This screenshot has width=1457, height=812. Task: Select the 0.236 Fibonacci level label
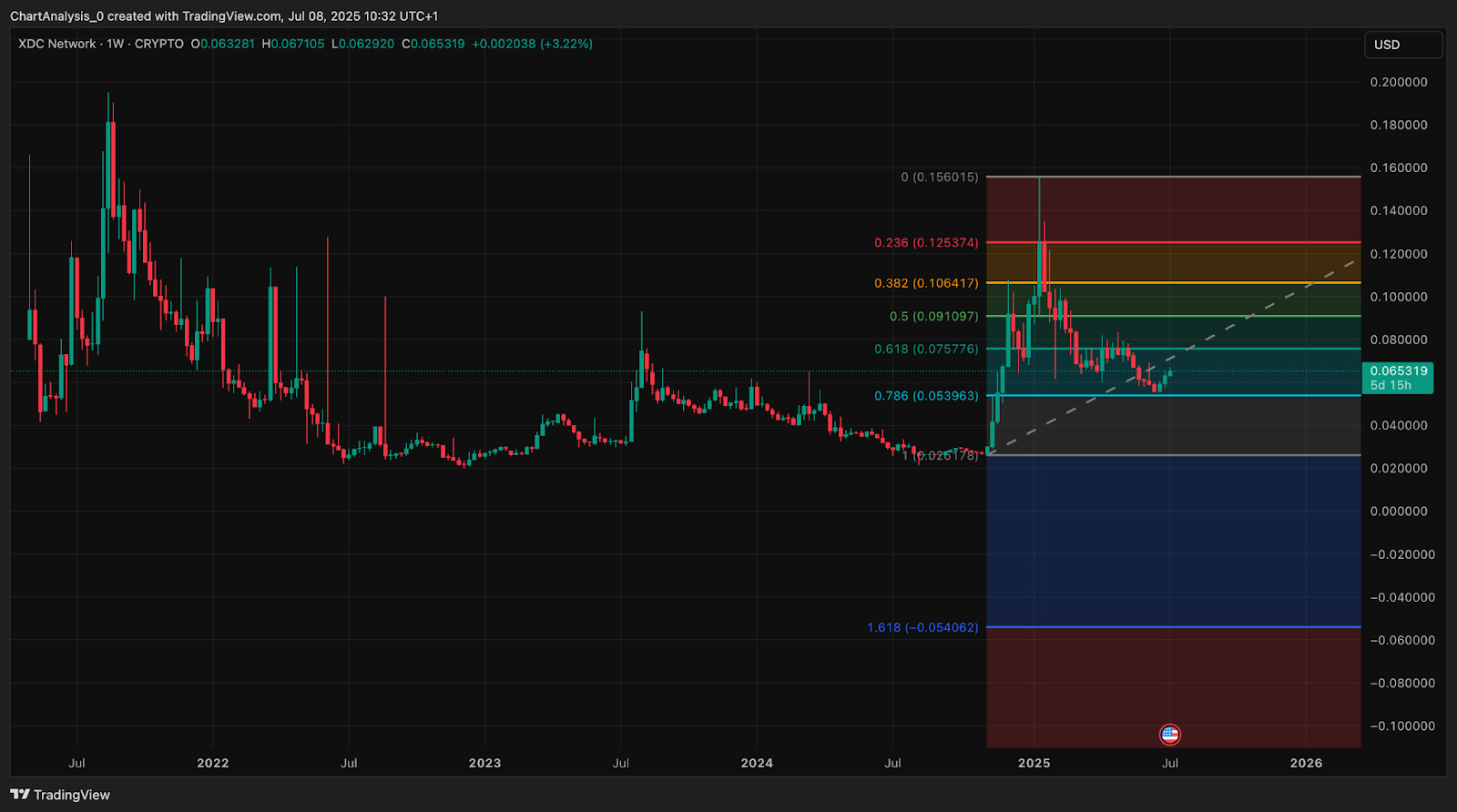(925, 243)
